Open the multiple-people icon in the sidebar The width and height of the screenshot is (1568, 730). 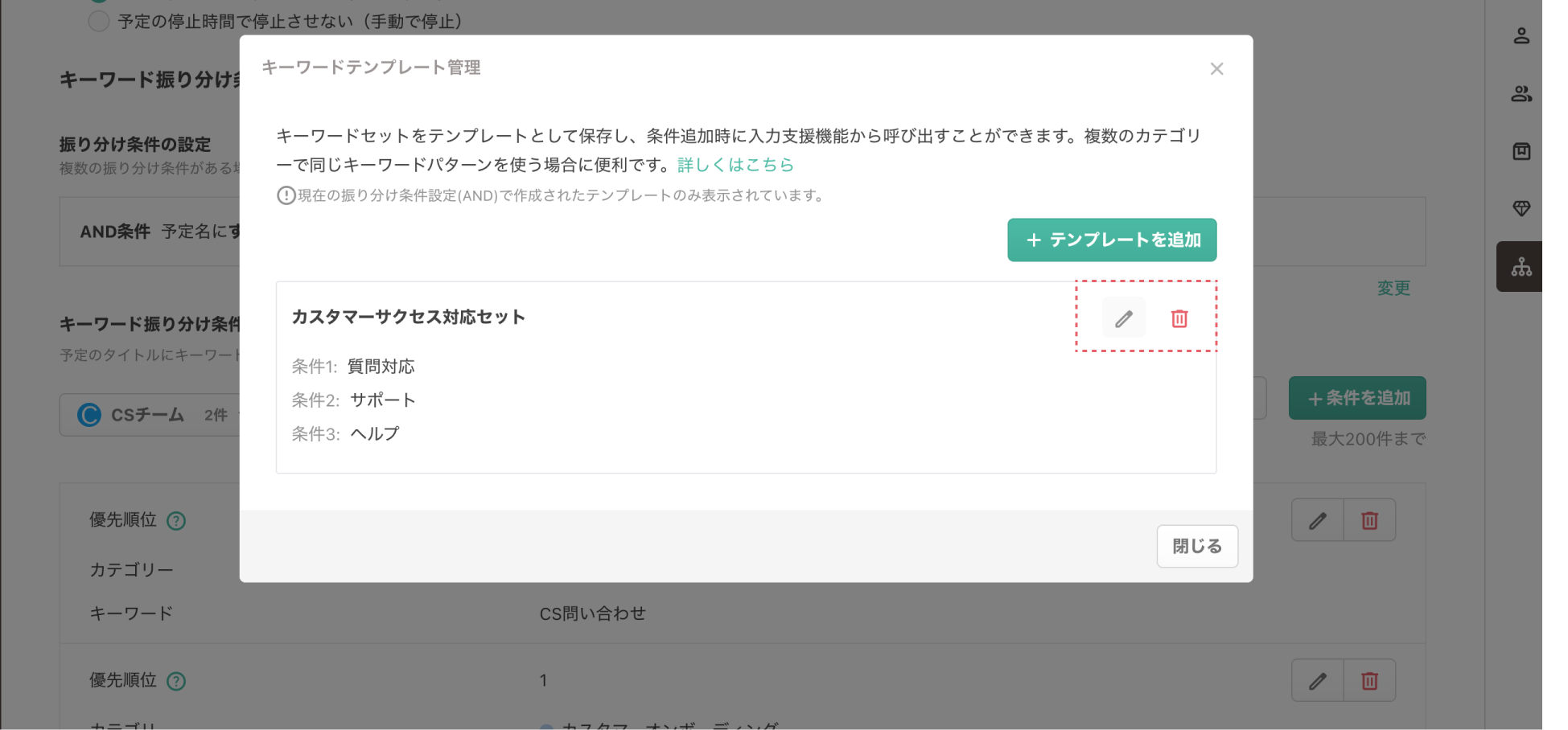pos(1521,94)
